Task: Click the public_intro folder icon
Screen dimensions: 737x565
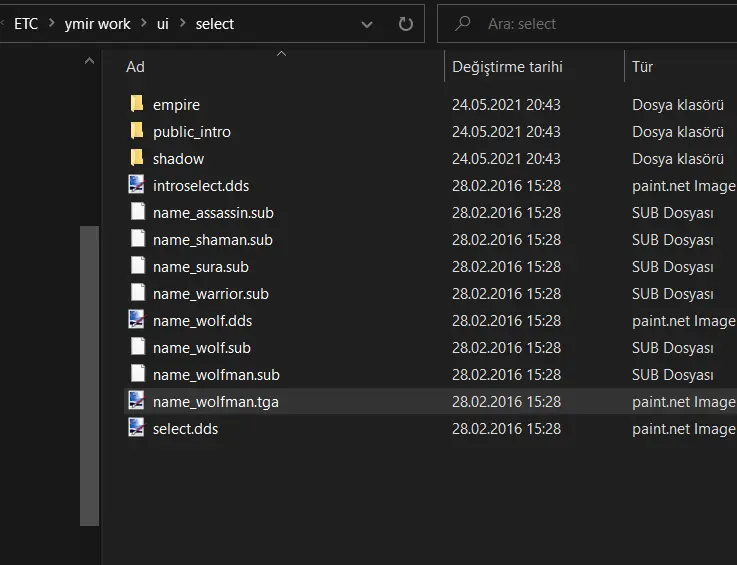Action: (x=137, y=131)
